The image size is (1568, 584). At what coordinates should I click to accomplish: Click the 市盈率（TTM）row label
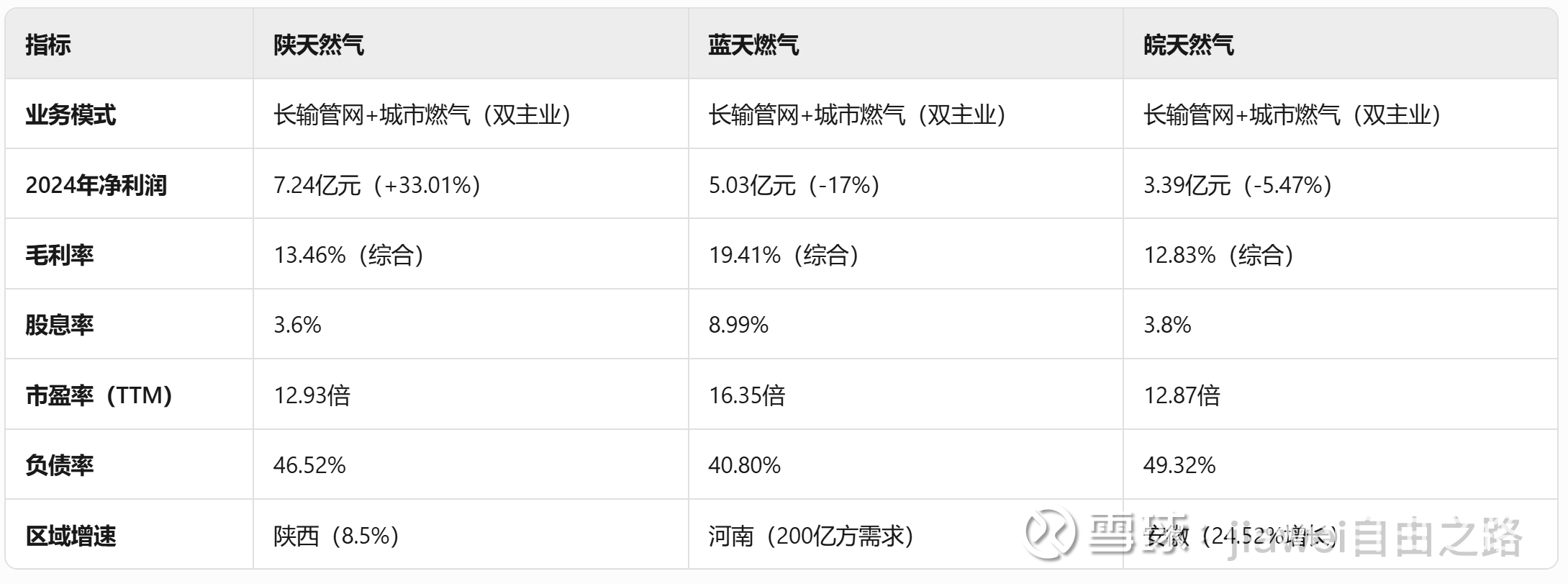tap(99, 395)
